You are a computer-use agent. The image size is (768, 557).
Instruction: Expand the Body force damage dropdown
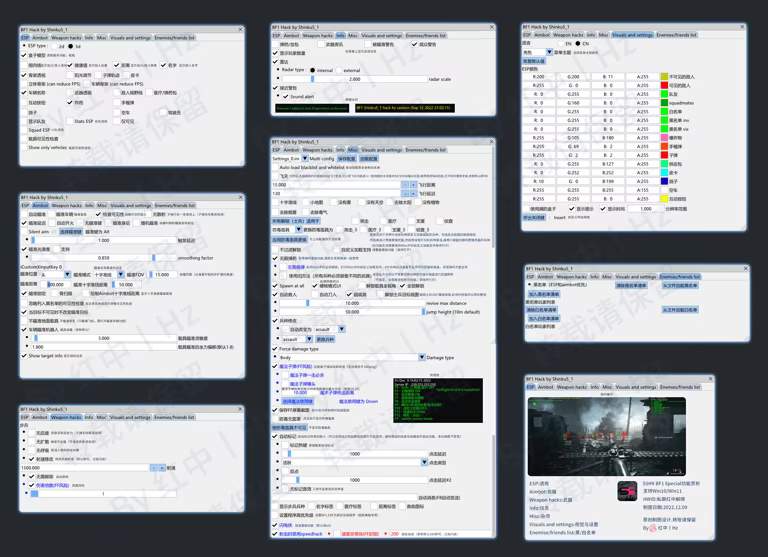point(347,357)
